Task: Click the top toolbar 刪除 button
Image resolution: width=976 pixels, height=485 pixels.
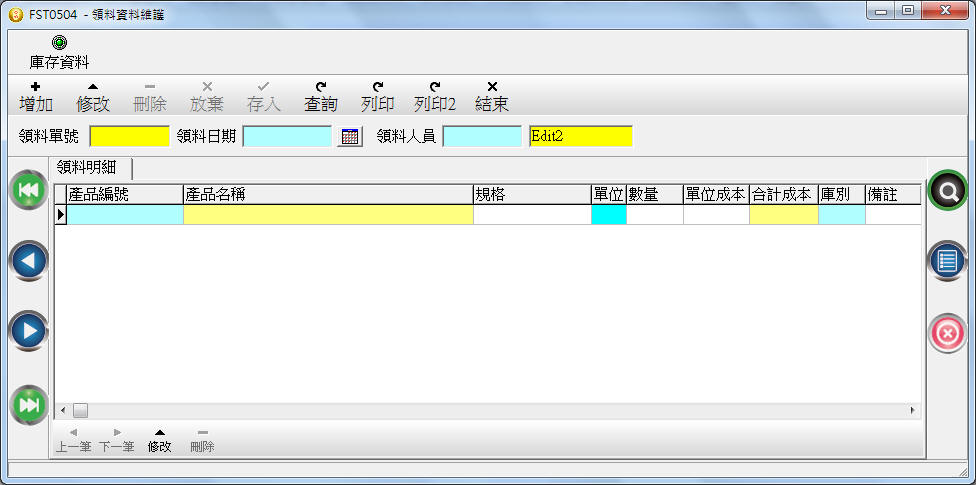Action: 150,97
